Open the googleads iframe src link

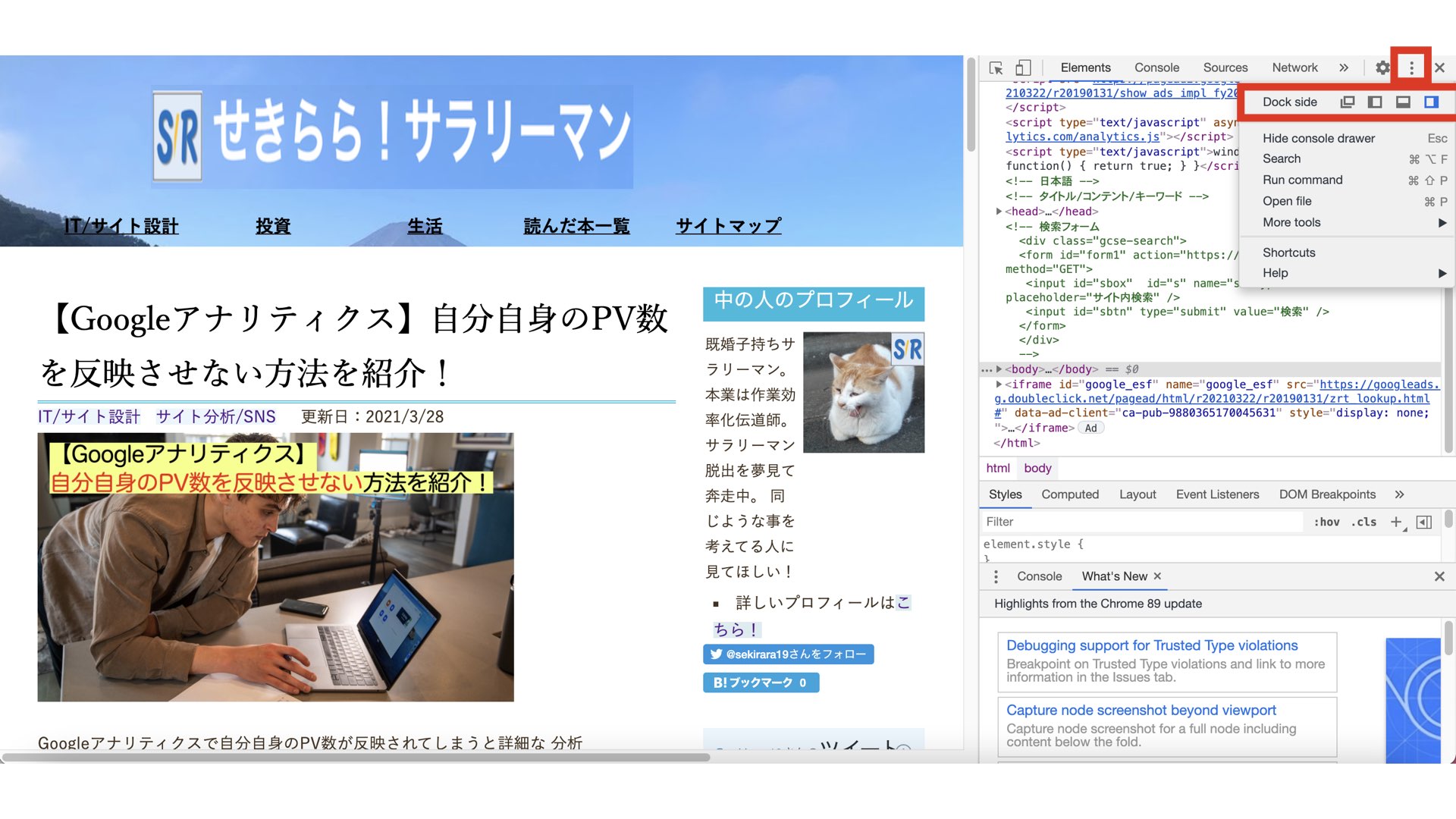pyautogui.click(x=1212, y=399)
